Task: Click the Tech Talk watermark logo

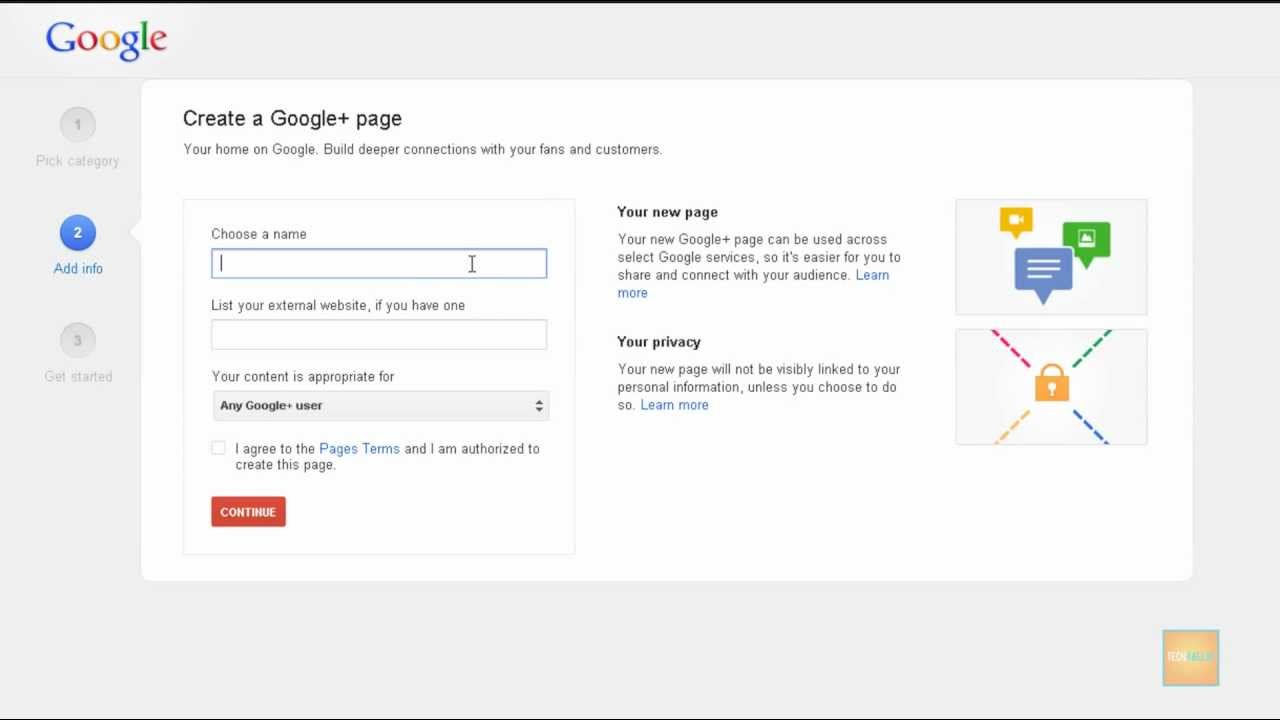Action: point(1190,657)
